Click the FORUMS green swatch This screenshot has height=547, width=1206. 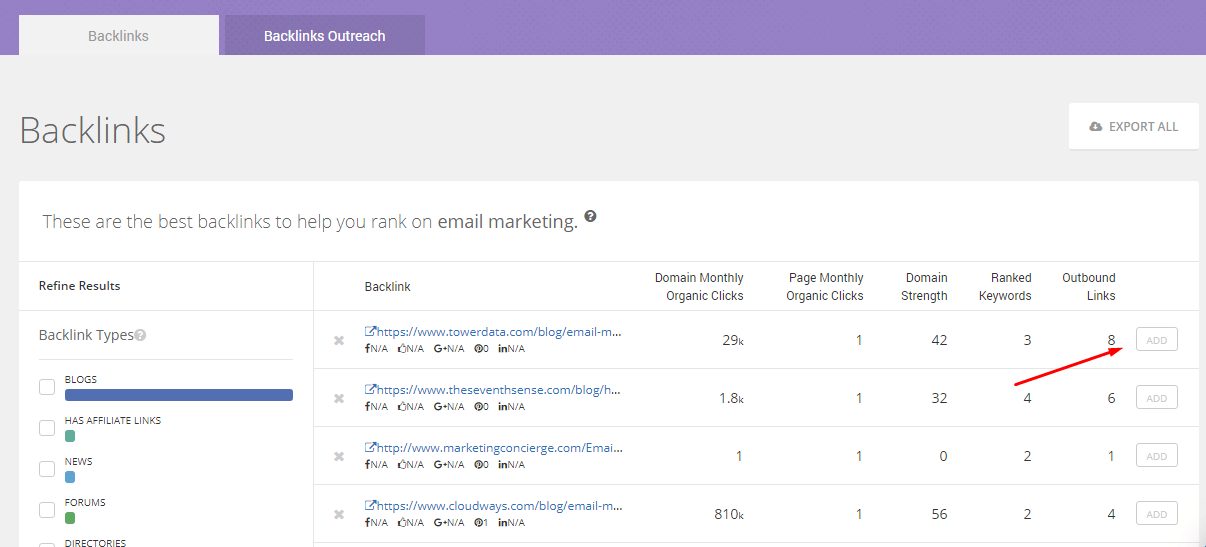70,518
